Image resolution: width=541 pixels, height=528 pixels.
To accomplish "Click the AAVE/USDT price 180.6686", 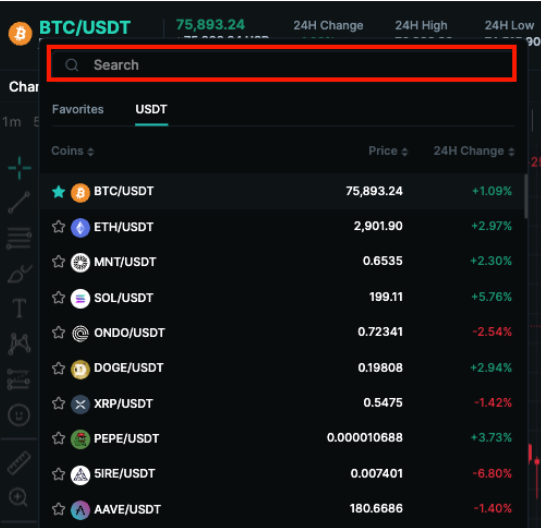I will tap(376, 509).
